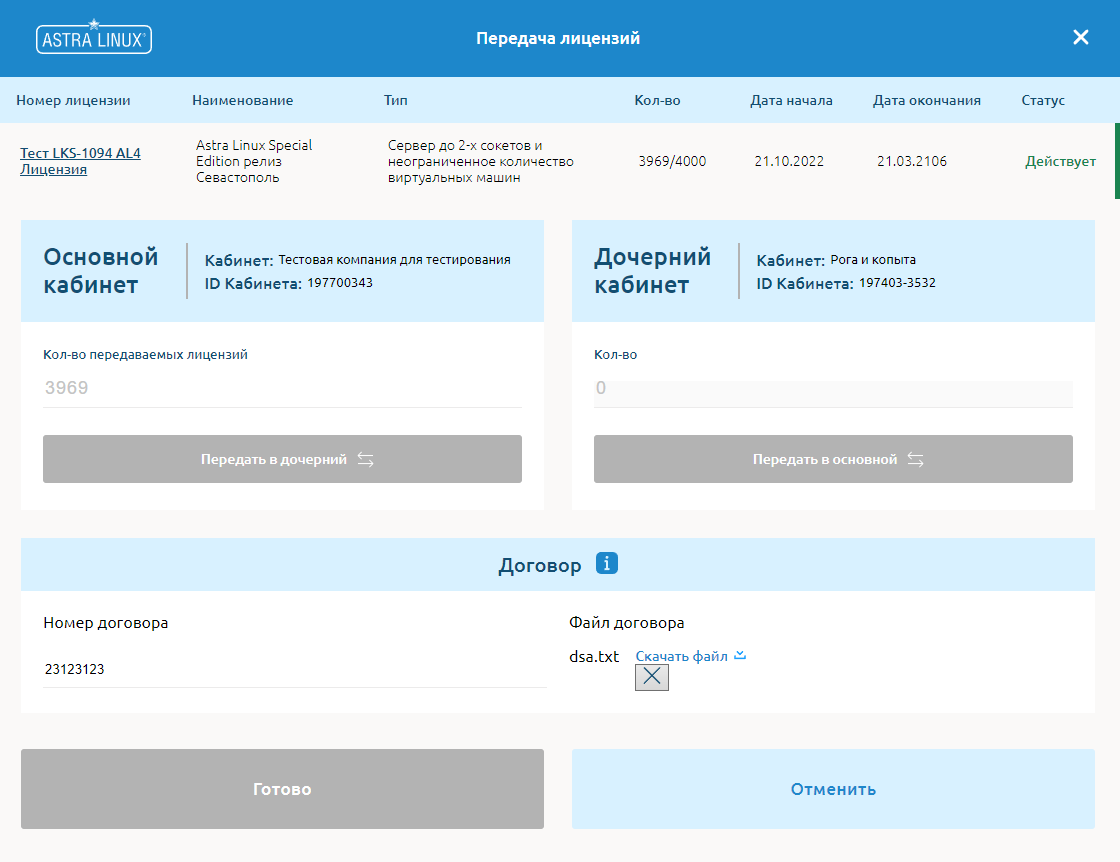Image resolution: width=1120 pixels, height=862 pixels.
Task: Click the Наименование column header
Action: pos(242,100)
